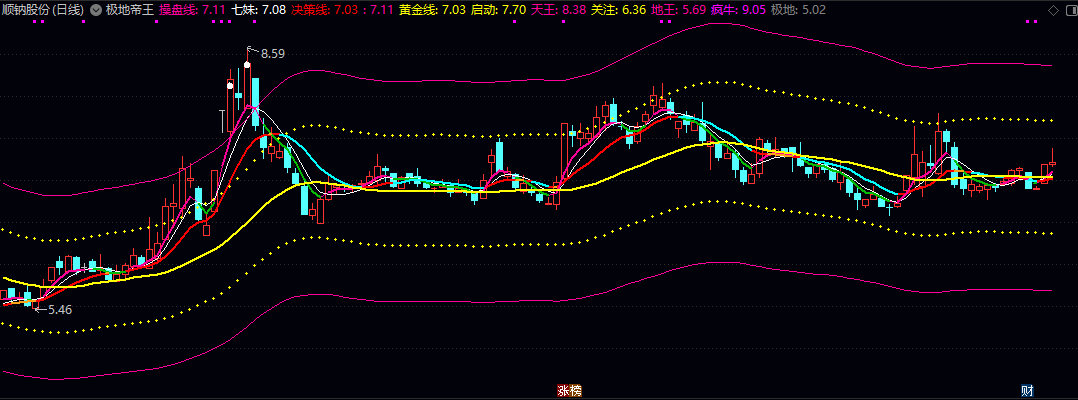
Task: Click the 关注: 6.36 value
Action: [619, 10]
